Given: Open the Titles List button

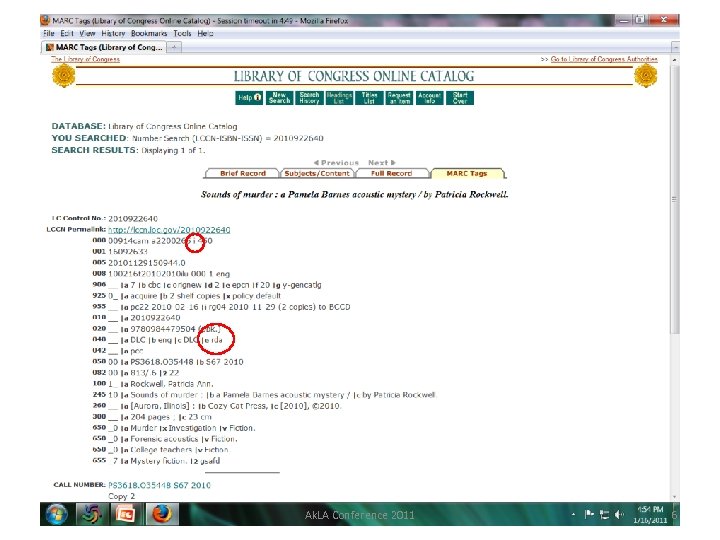Looking at the screenshot, I should click(x=369, y=98).
